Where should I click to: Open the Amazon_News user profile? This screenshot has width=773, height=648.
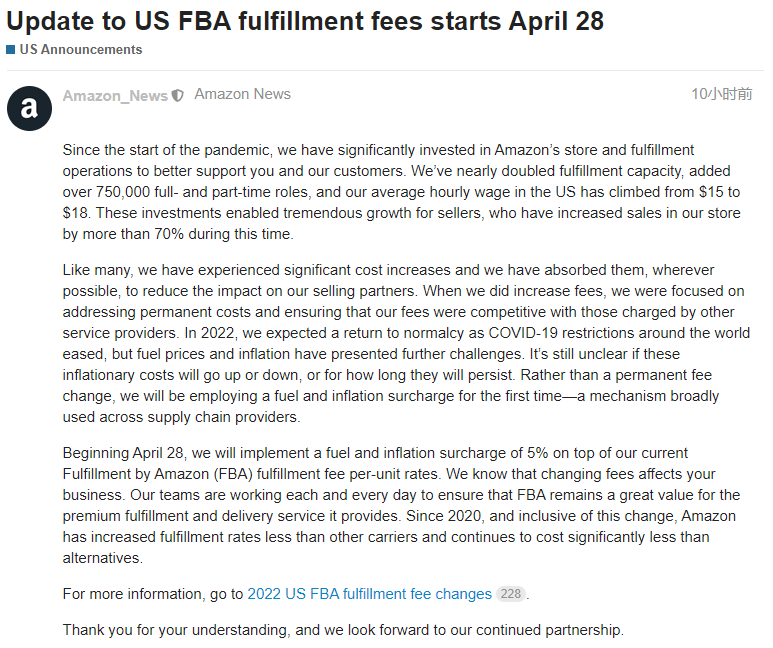[115, 96]
